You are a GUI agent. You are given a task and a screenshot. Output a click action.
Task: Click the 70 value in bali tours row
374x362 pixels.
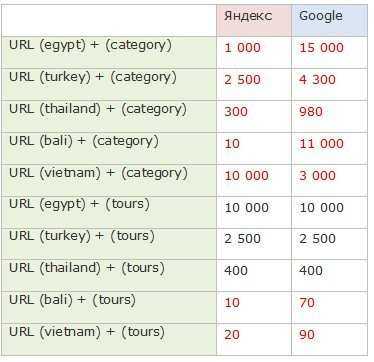tap(307, 303)
